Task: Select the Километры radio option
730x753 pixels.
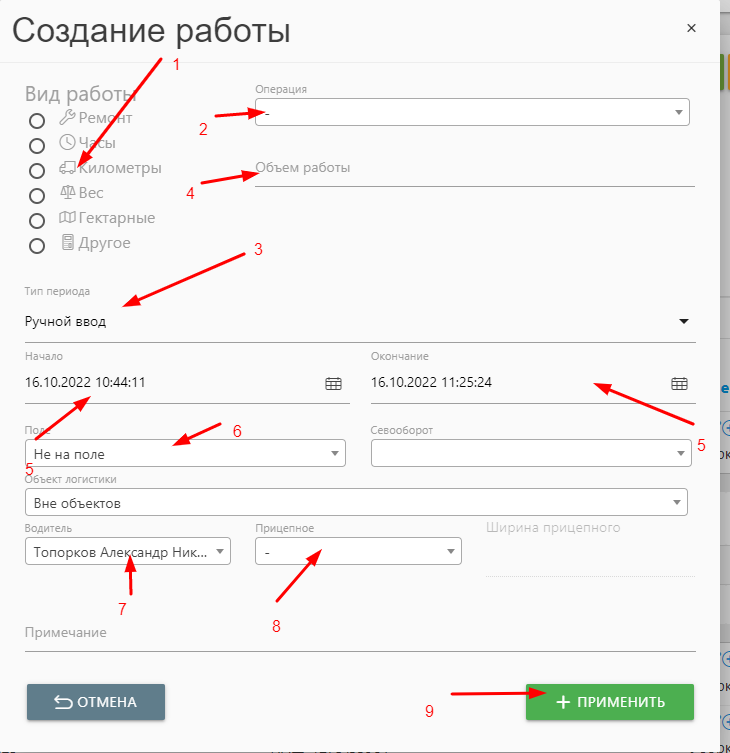Action: 37,171
